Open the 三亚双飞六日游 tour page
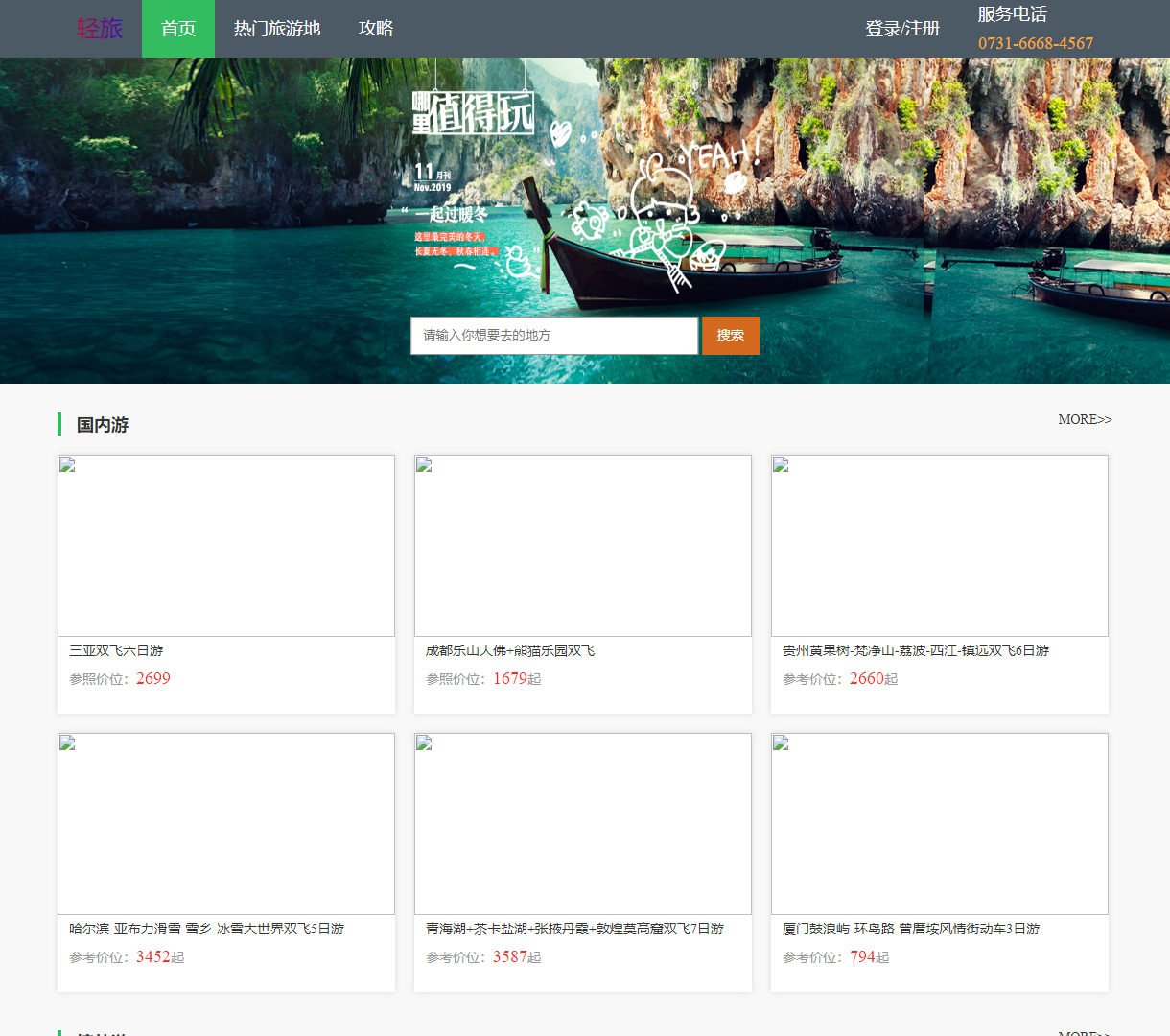This screenshot has height=1036, width=1170. point(116,649)
